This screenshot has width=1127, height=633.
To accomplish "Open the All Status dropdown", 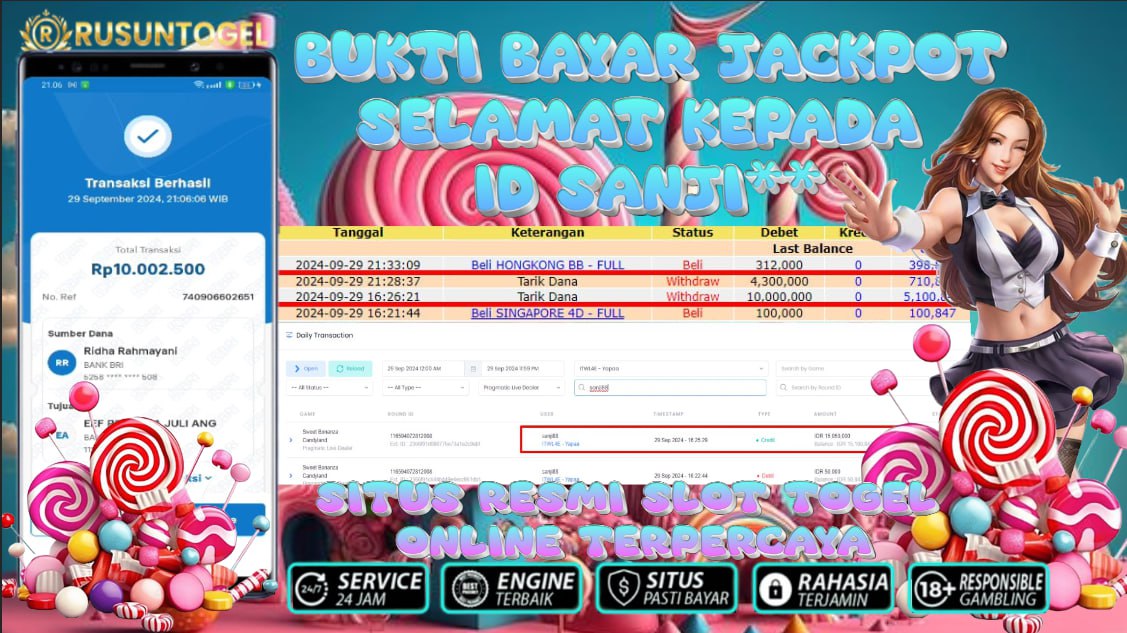I will tap(330, 387).
